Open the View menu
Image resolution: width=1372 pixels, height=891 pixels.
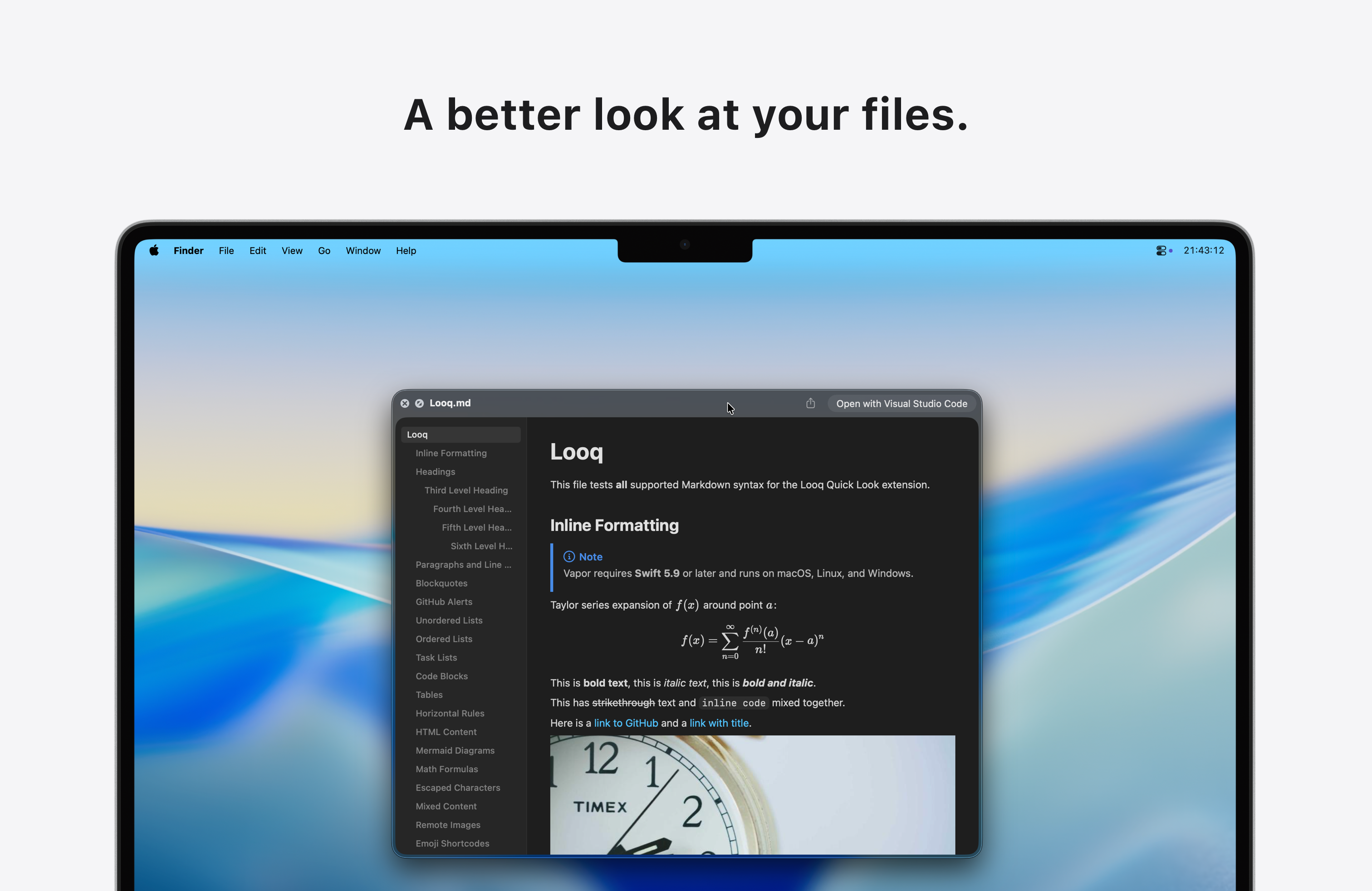coord(292,250)
